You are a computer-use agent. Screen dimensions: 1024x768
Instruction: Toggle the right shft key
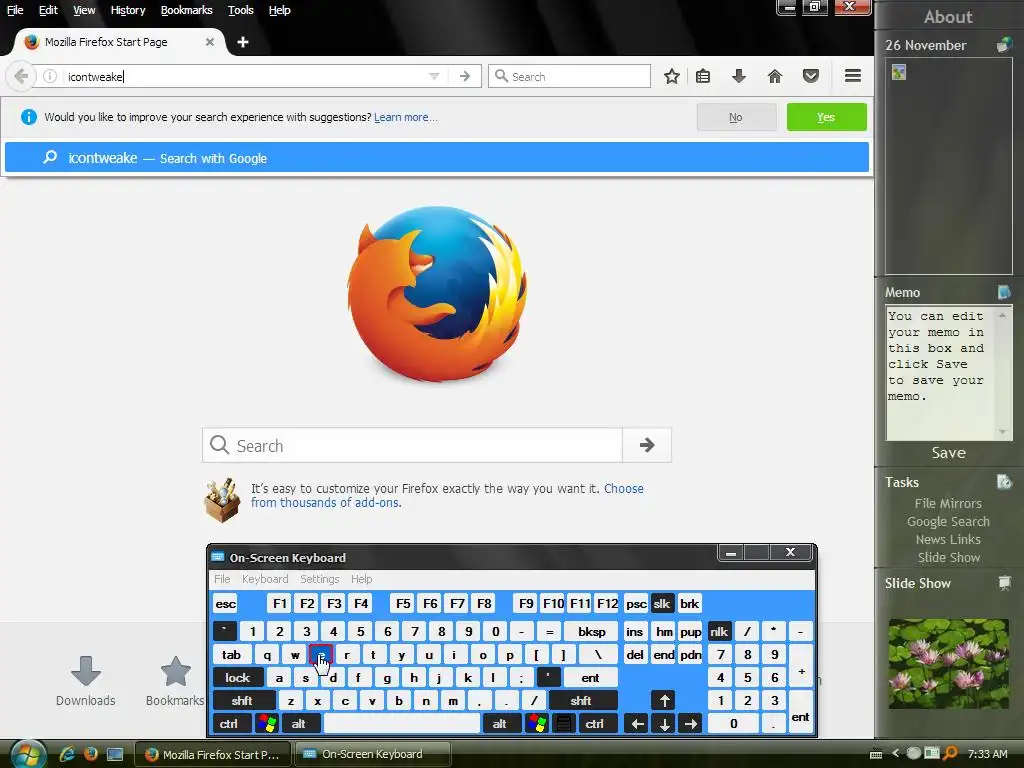[x=581, y=701]
